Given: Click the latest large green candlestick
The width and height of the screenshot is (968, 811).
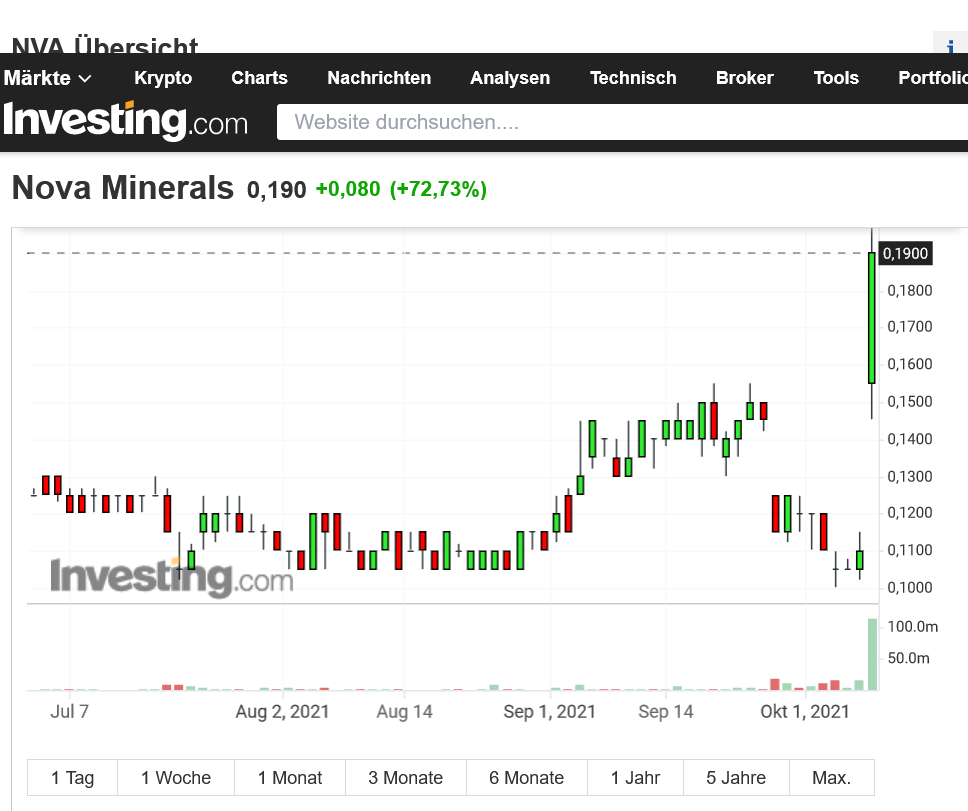Looking at the screenshot, I should coord(872,318).
